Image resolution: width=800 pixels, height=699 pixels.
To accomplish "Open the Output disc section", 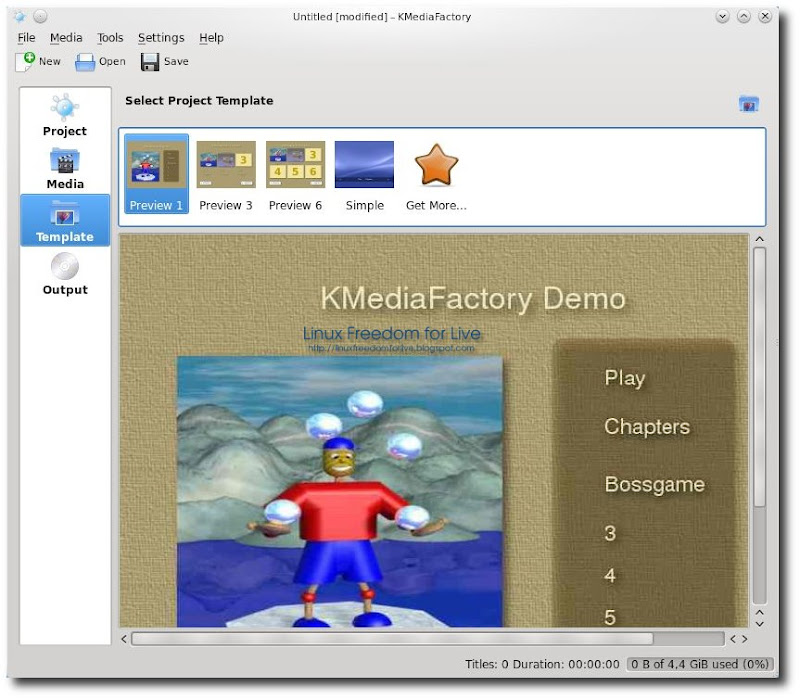I will [x=65, y=274].
